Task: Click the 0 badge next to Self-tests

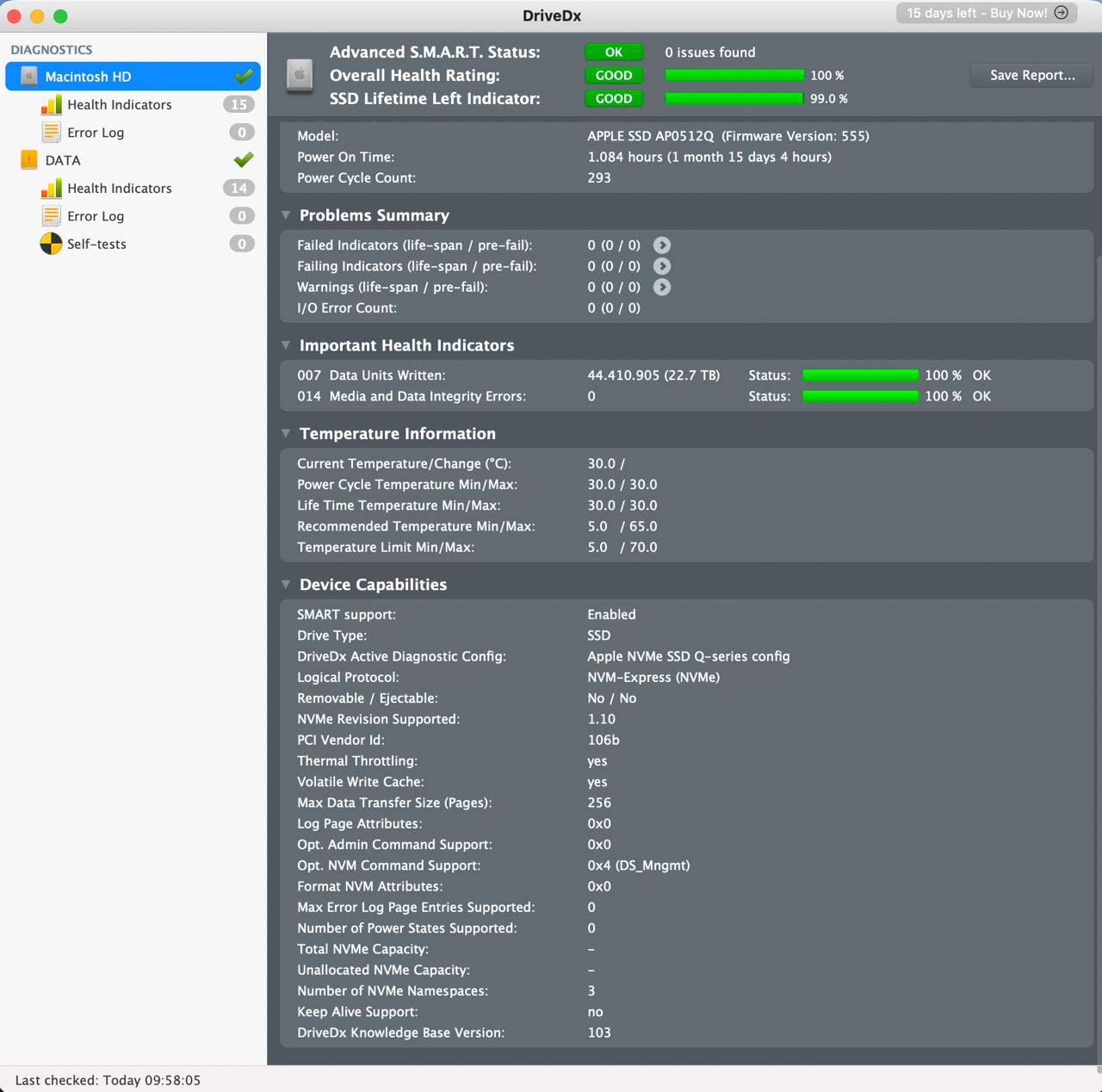Action: coord(242,244)
